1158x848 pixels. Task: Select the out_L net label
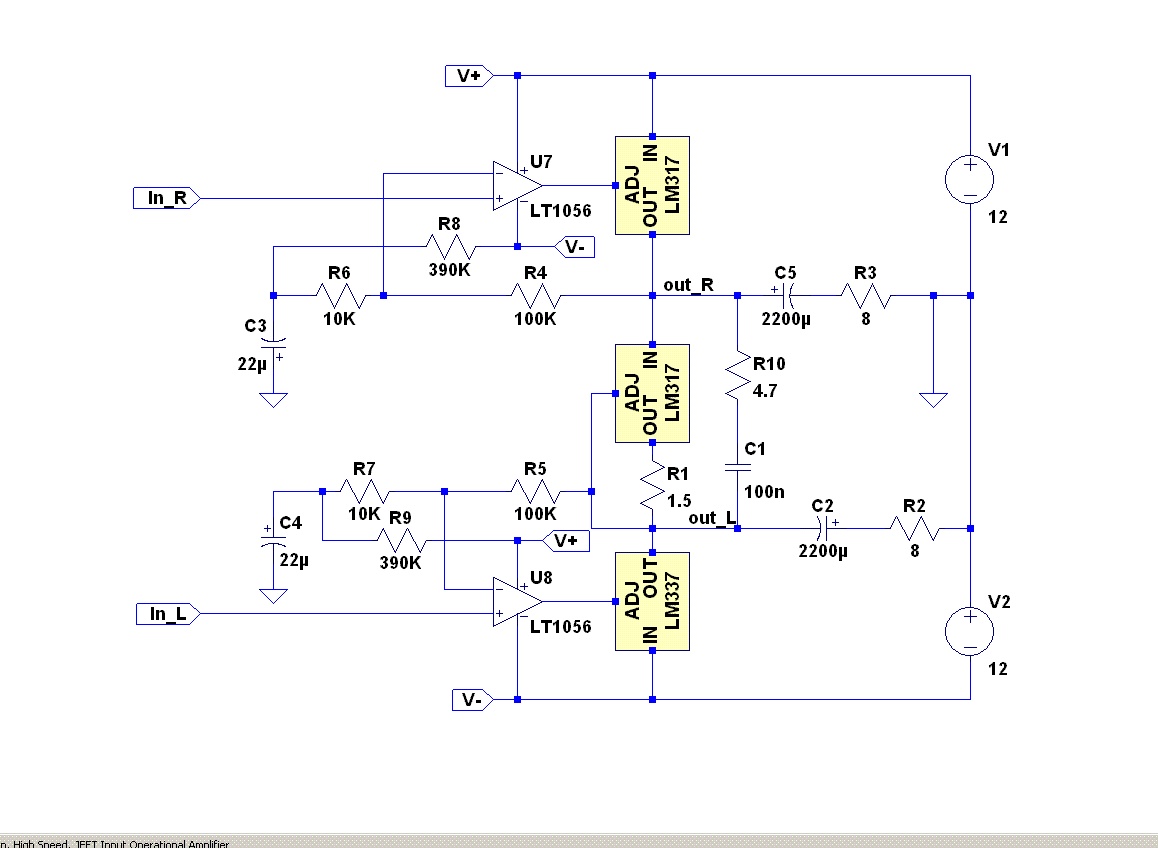(x=712, y=518)
